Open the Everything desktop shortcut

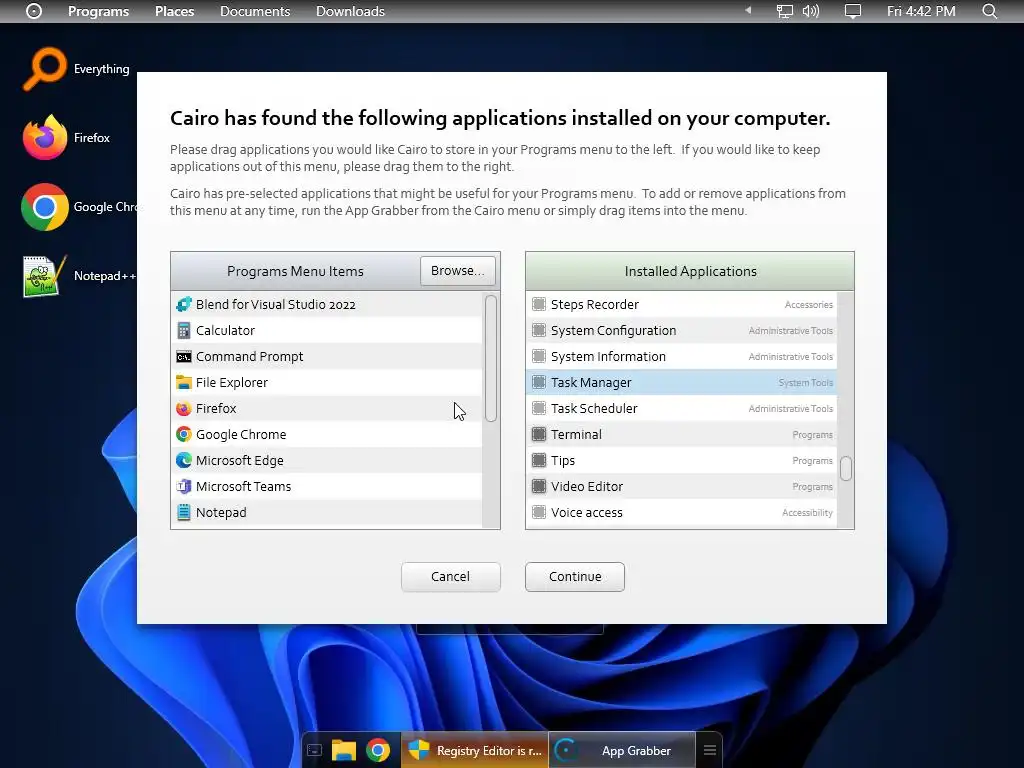coord(76,69)
